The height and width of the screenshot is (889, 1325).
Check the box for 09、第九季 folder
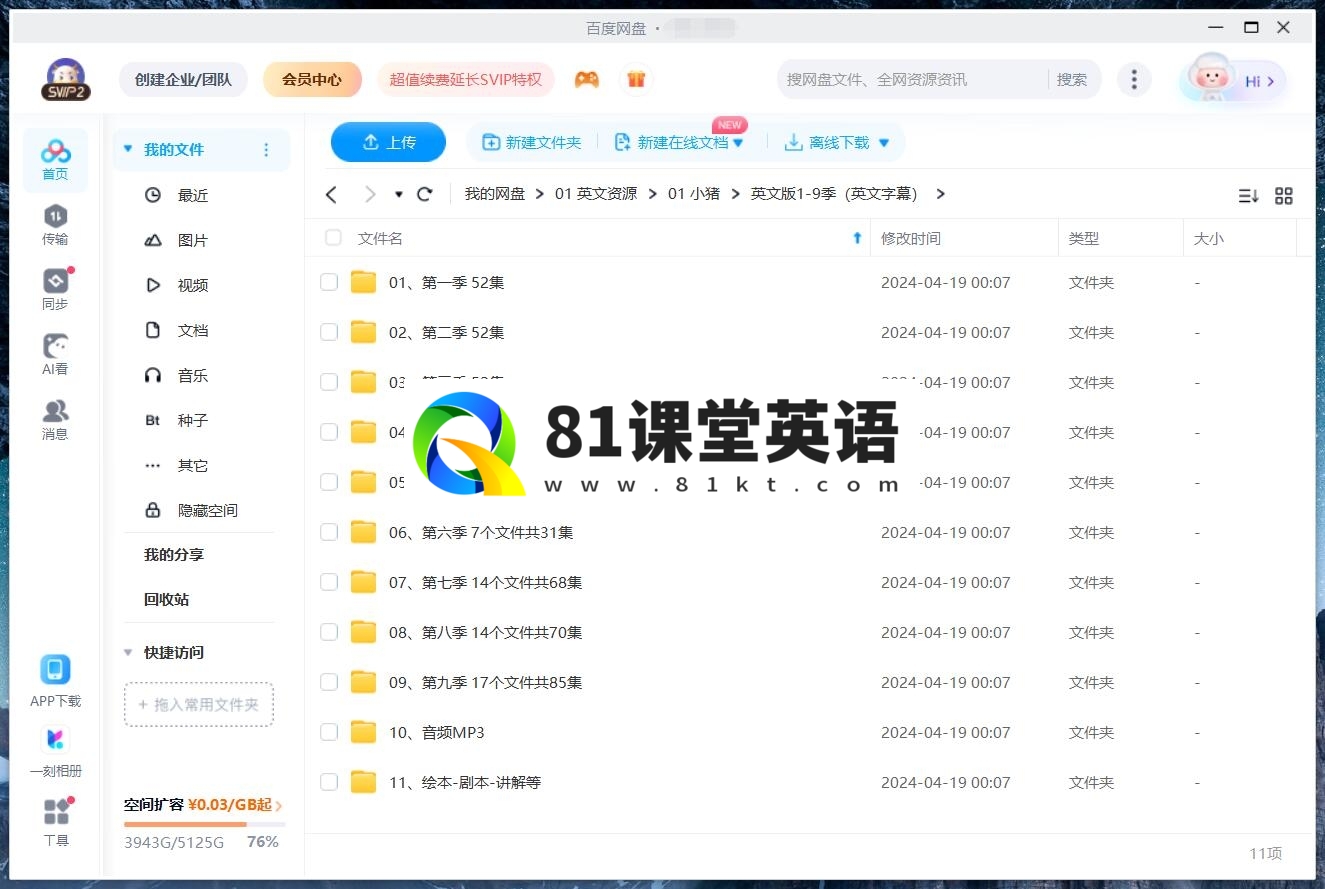(329, 682)
